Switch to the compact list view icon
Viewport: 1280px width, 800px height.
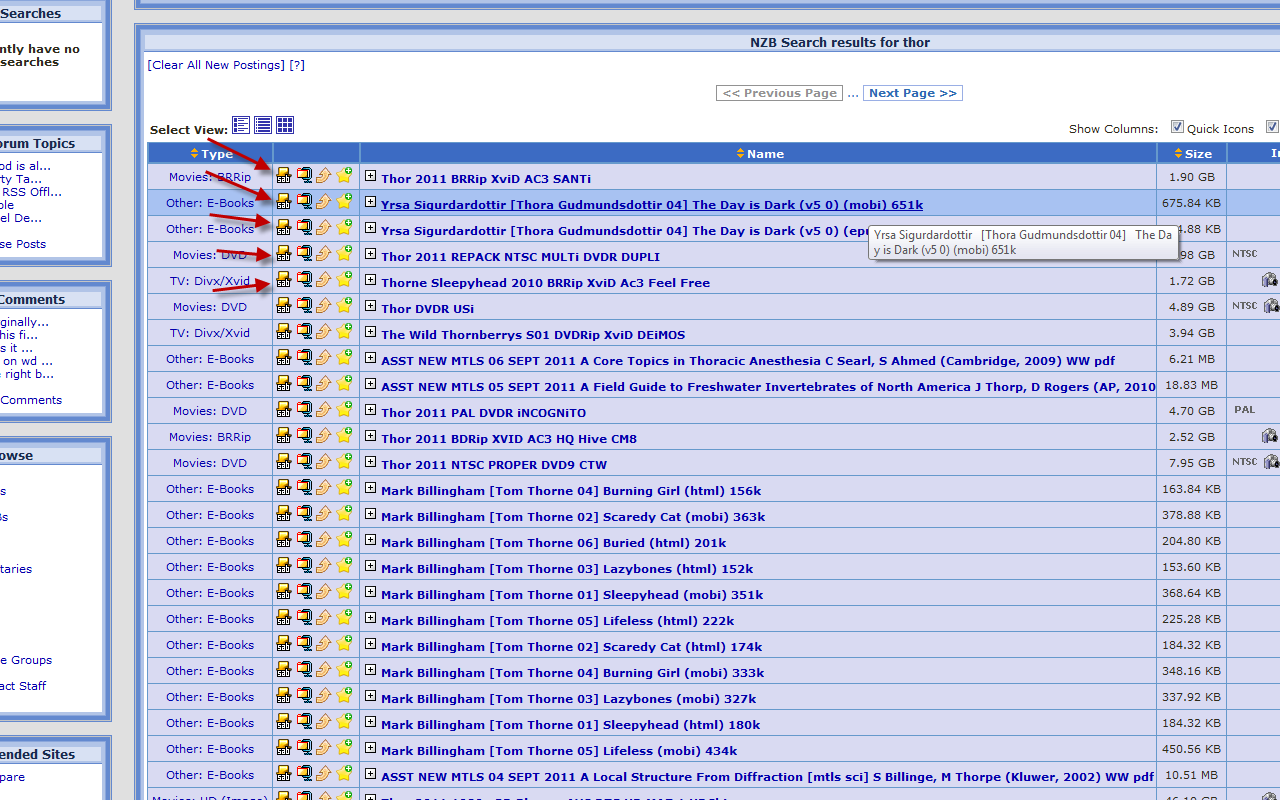(x=263, y=125)
